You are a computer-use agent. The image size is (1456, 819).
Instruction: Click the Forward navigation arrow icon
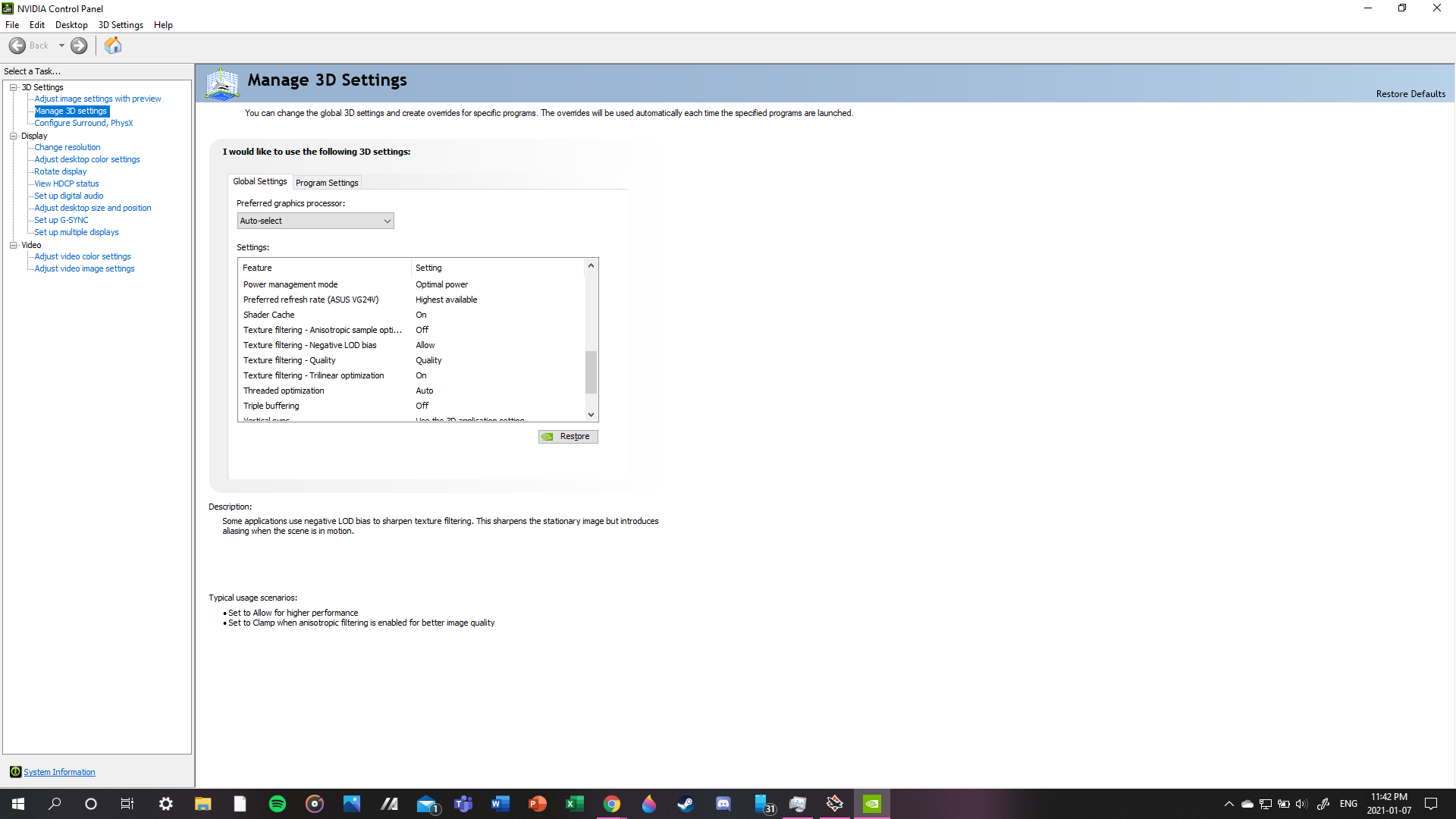tap(79, 45)
